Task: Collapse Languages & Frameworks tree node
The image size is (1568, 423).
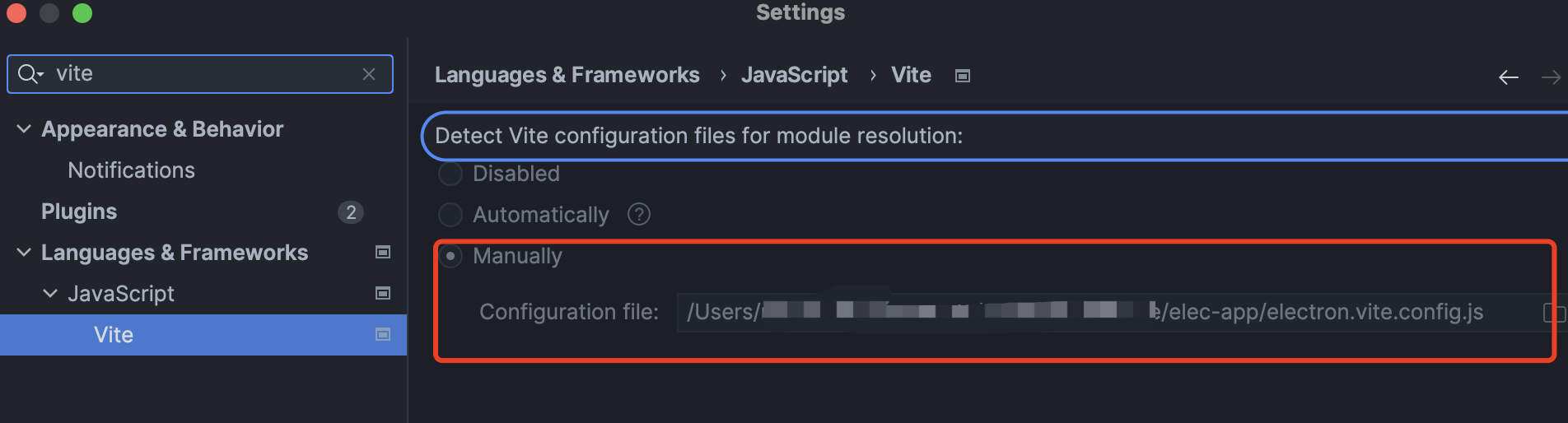Action: [x=24, y=253]
